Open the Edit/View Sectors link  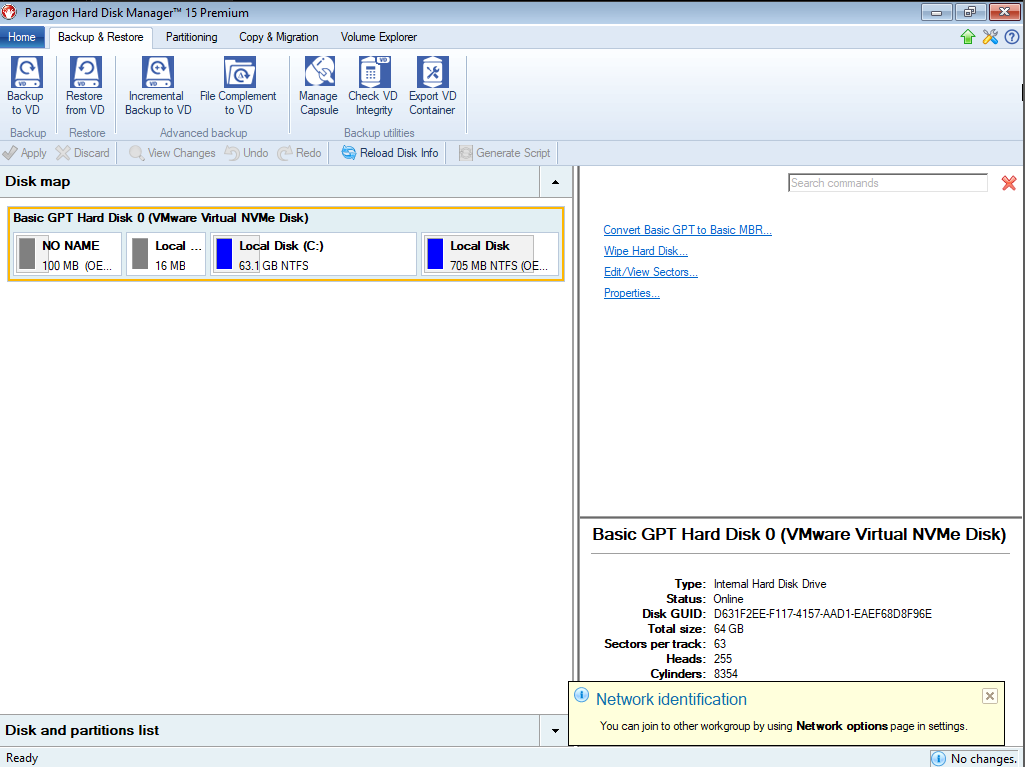pos(650,272)
